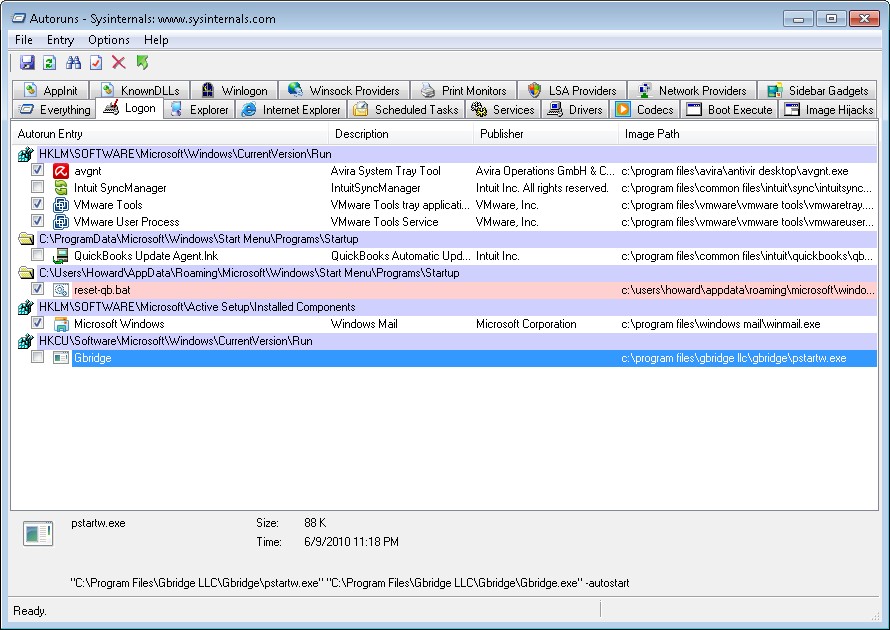Open the Entry menu
This screenshot has height=630, width=890.
click(x=60, y=40)
